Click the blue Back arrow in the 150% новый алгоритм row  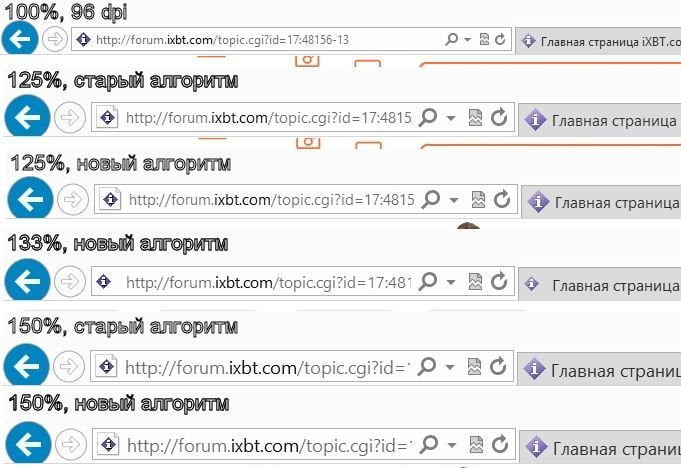pos(28,444)
